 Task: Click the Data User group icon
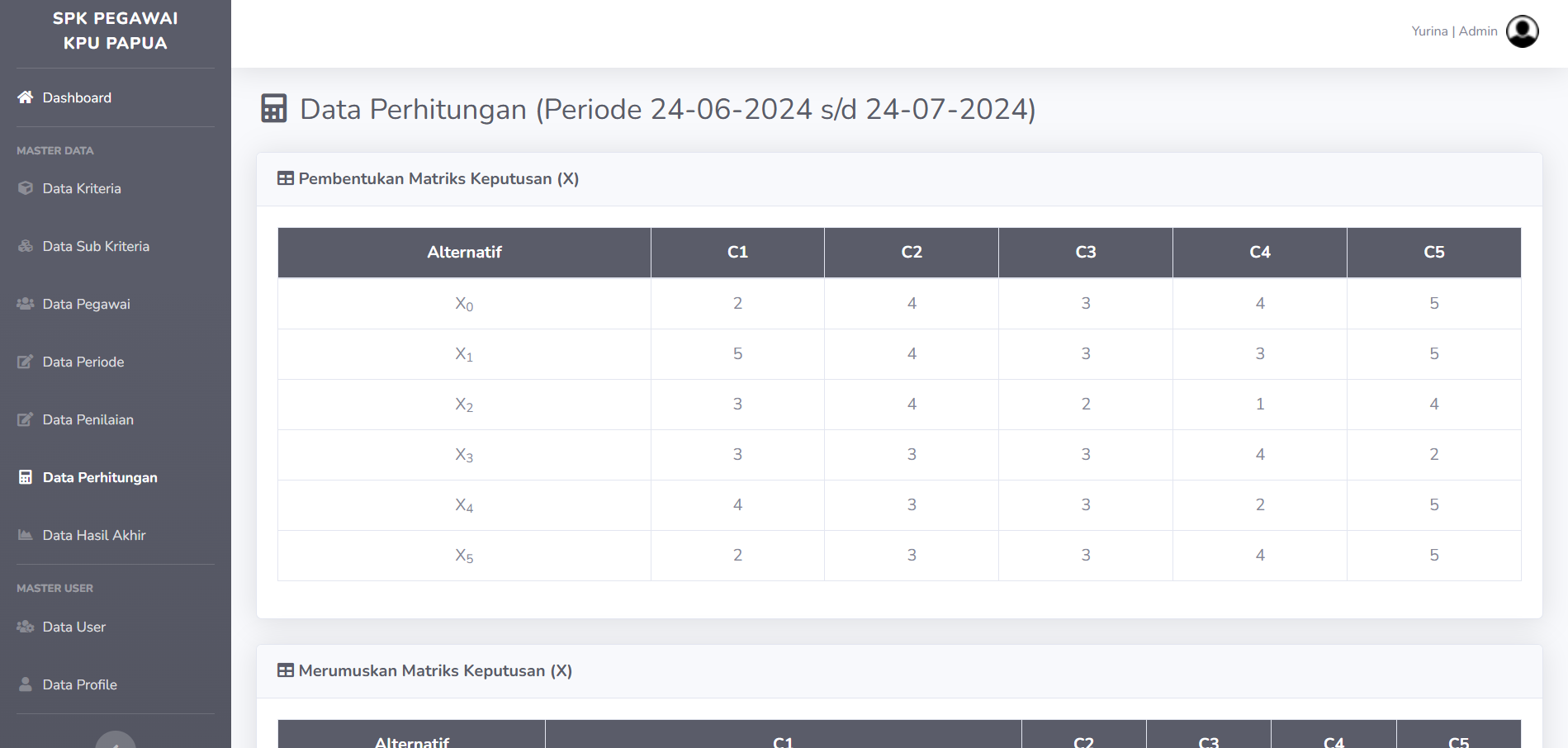point(26,627)
